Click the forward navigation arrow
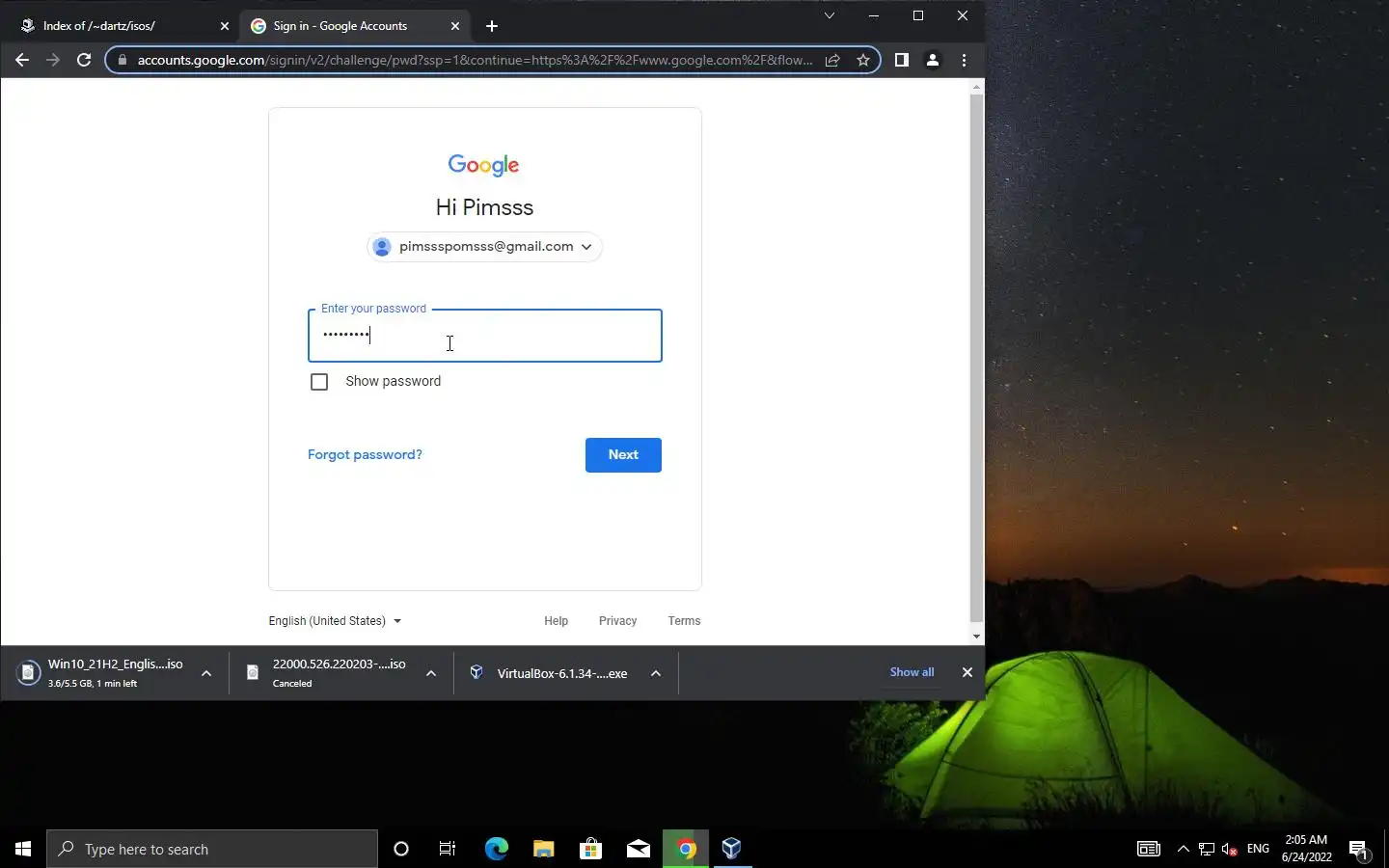The height and width of the screenshot is (868, 1389). (x=53, y=60)
